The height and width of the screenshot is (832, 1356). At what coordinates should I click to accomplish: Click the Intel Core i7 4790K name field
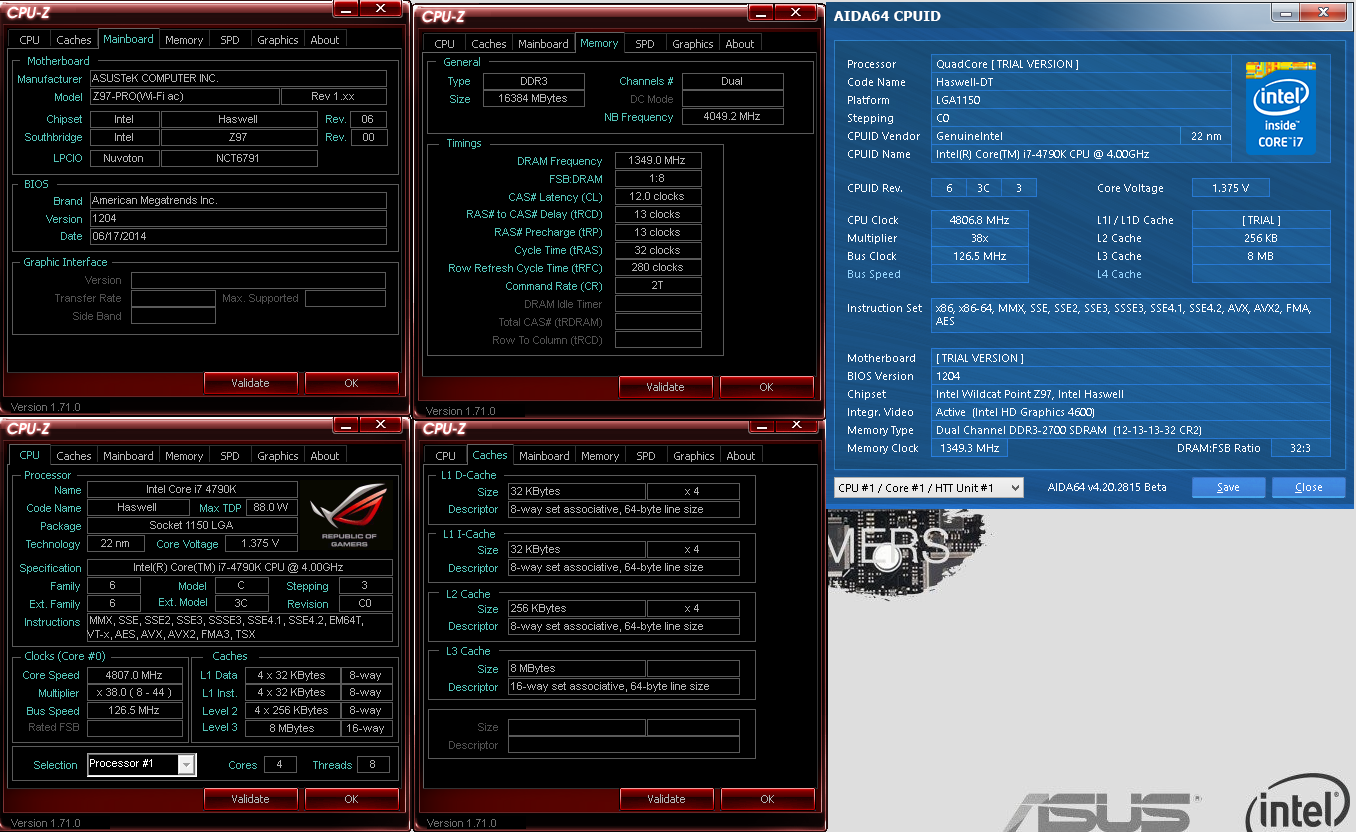pos(192,490)
